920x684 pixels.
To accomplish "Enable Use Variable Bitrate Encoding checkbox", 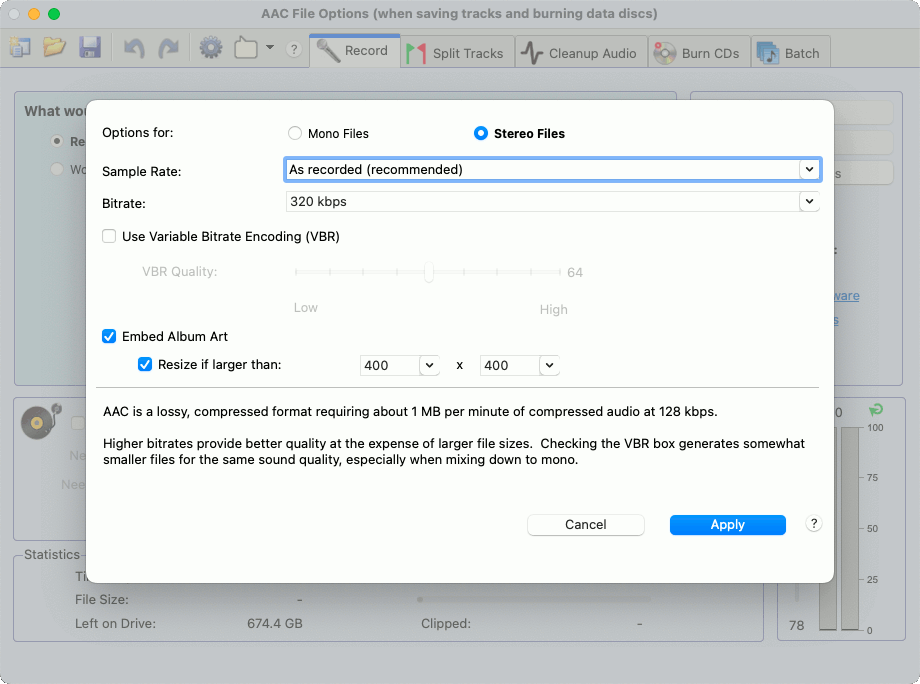I will click(x=109, y=236).
